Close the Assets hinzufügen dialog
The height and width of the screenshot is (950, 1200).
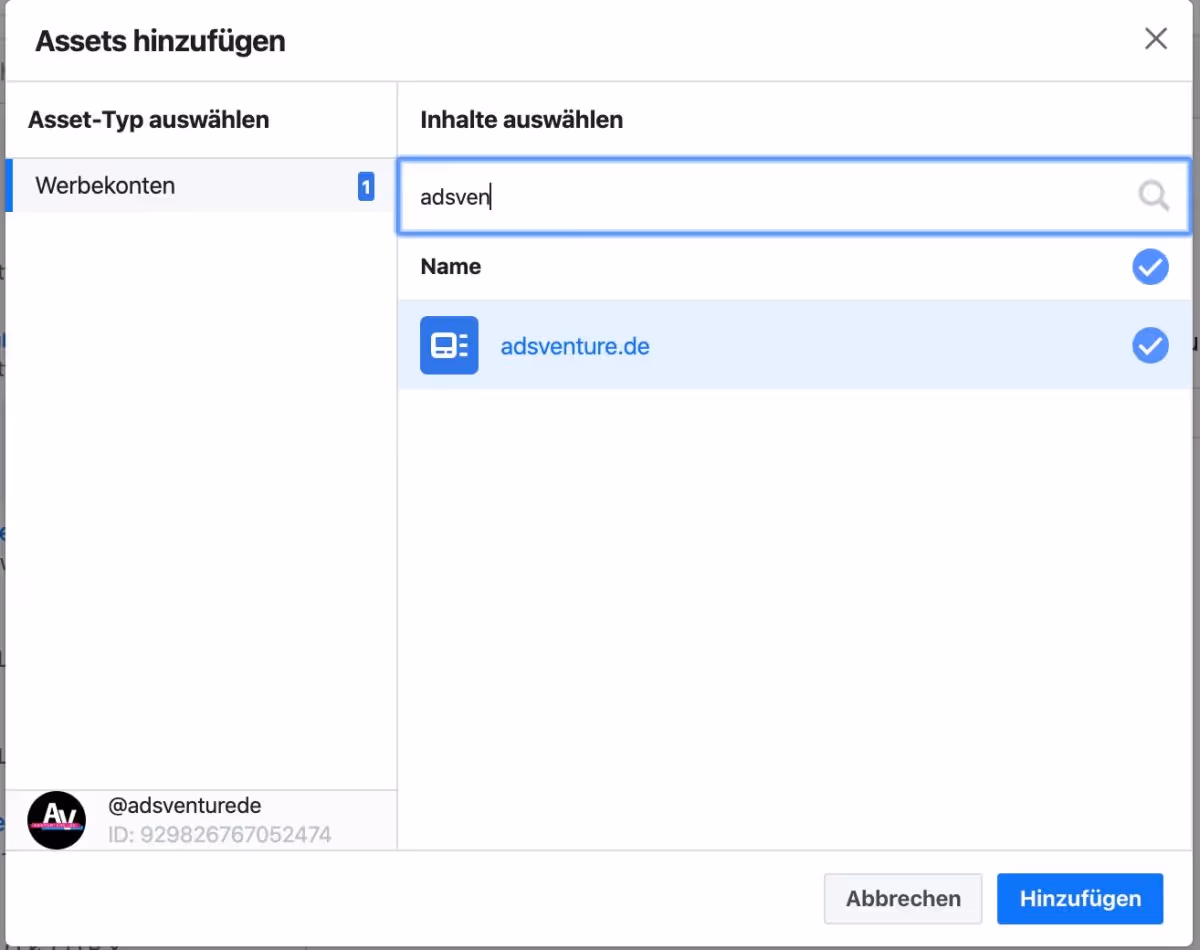pos(1156,39)
